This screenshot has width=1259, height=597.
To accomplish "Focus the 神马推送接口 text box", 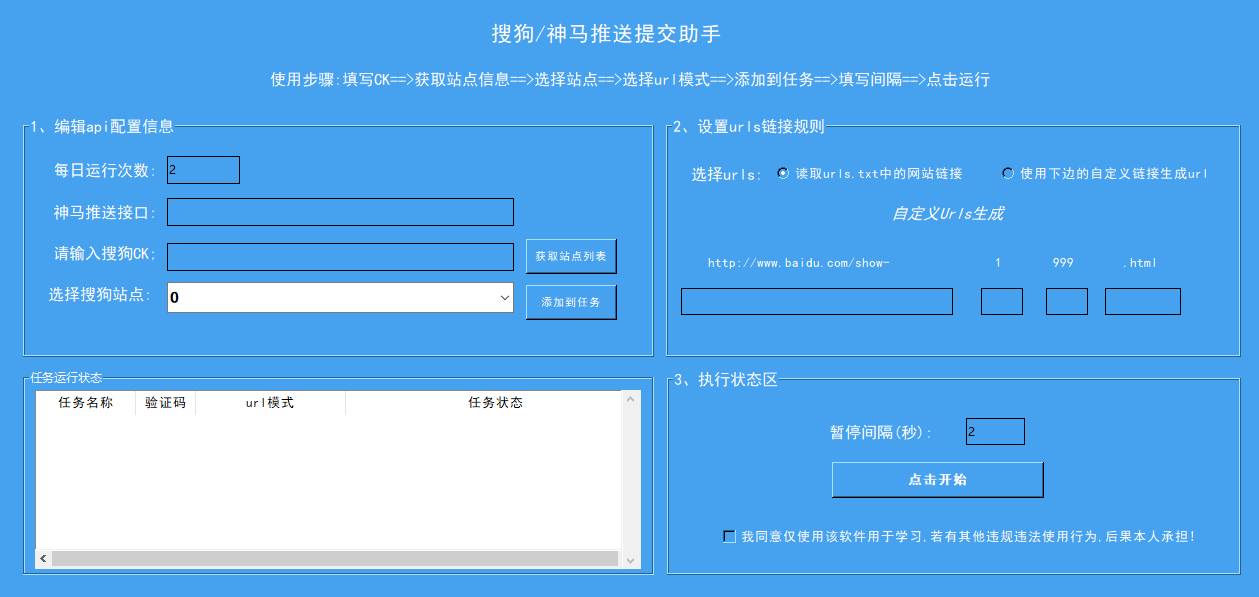I will pos(340,212).
